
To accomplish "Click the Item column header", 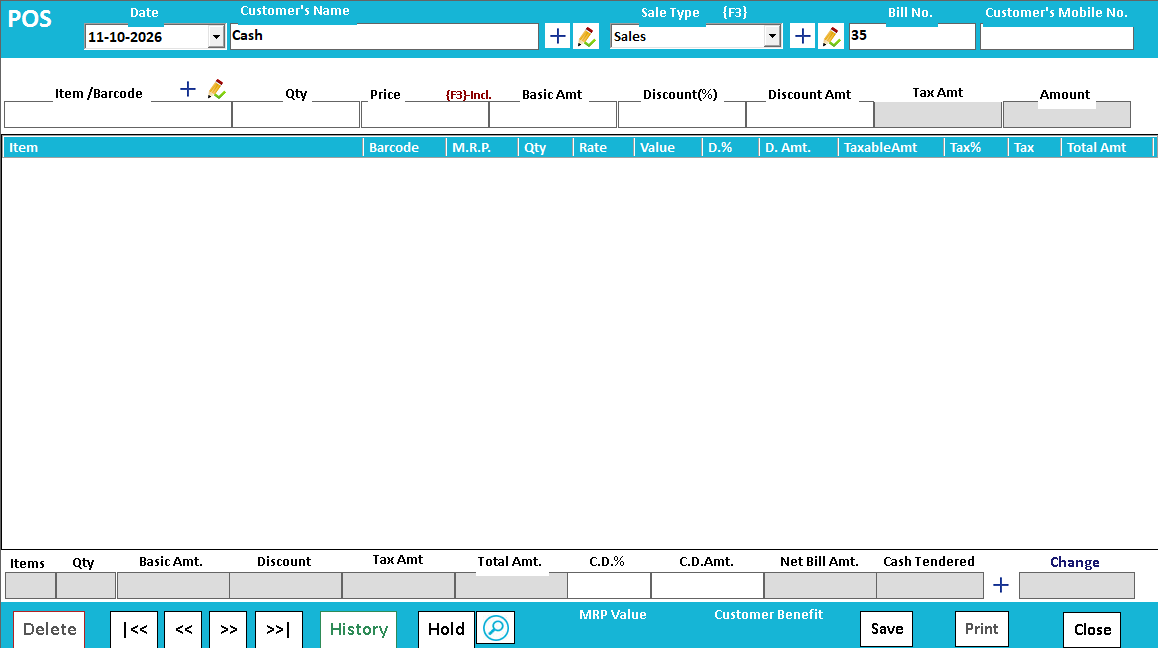I will pos(182,148).
